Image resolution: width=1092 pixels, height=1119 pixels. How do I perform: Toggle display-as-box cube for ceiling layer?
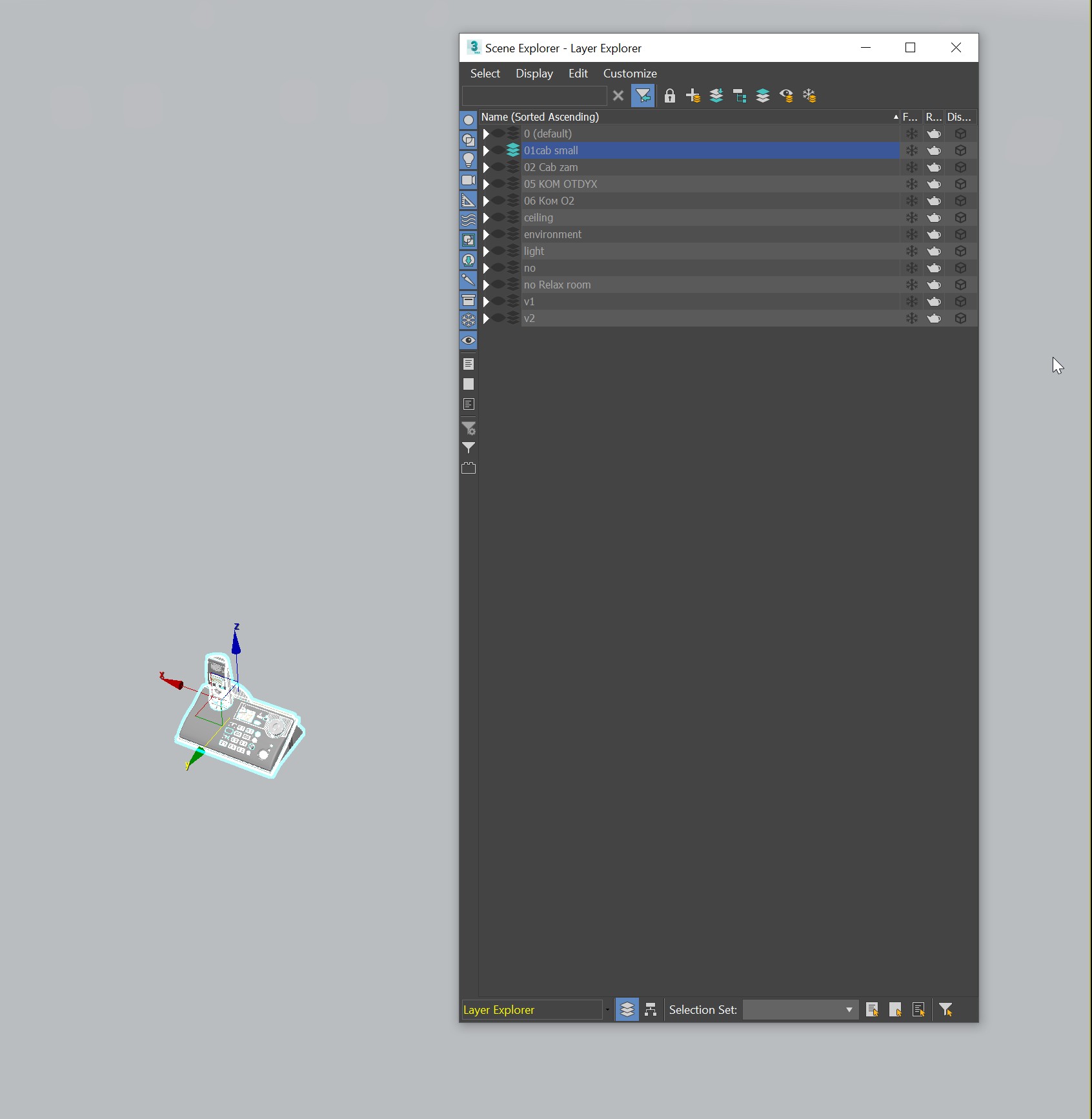(960, 217)
